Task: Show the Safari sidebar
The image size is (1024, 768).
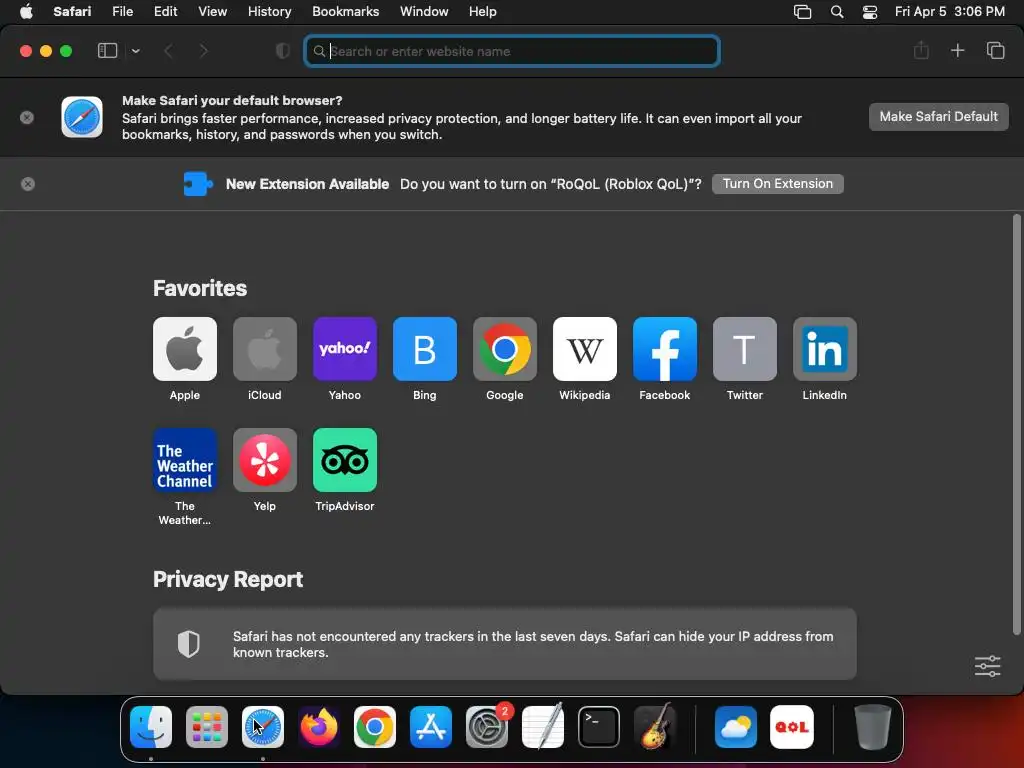Action: pyautogui.click(x=107, y=51)
